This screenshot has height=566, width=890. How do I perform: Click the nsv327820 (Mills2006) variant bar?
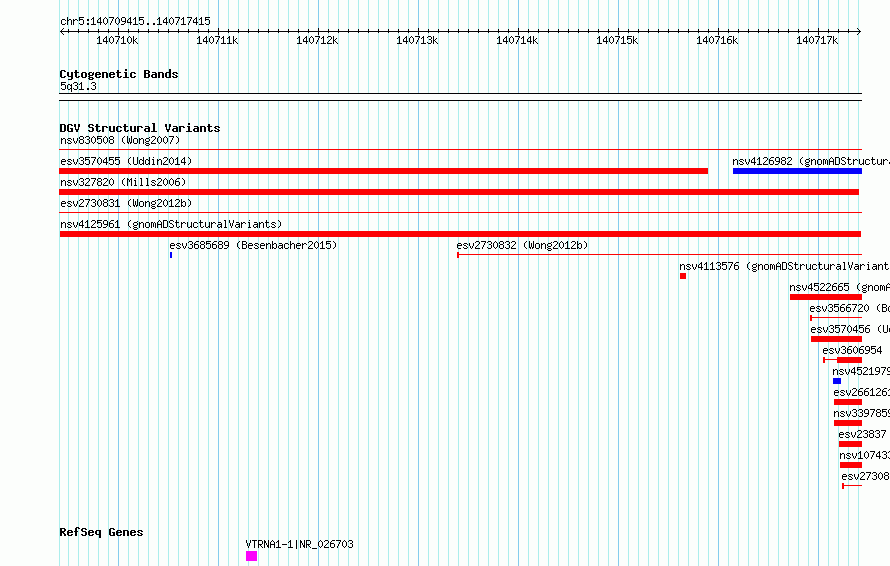pos(459,192)
